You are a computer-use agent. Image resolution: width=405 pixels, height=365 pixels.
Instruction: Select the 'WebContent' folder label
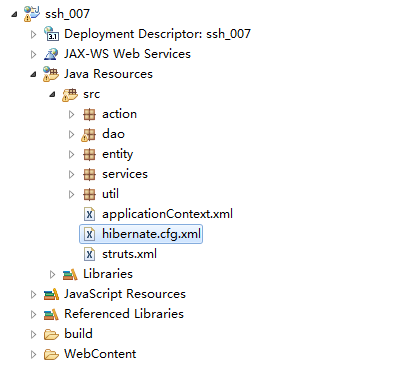point(100,354)
